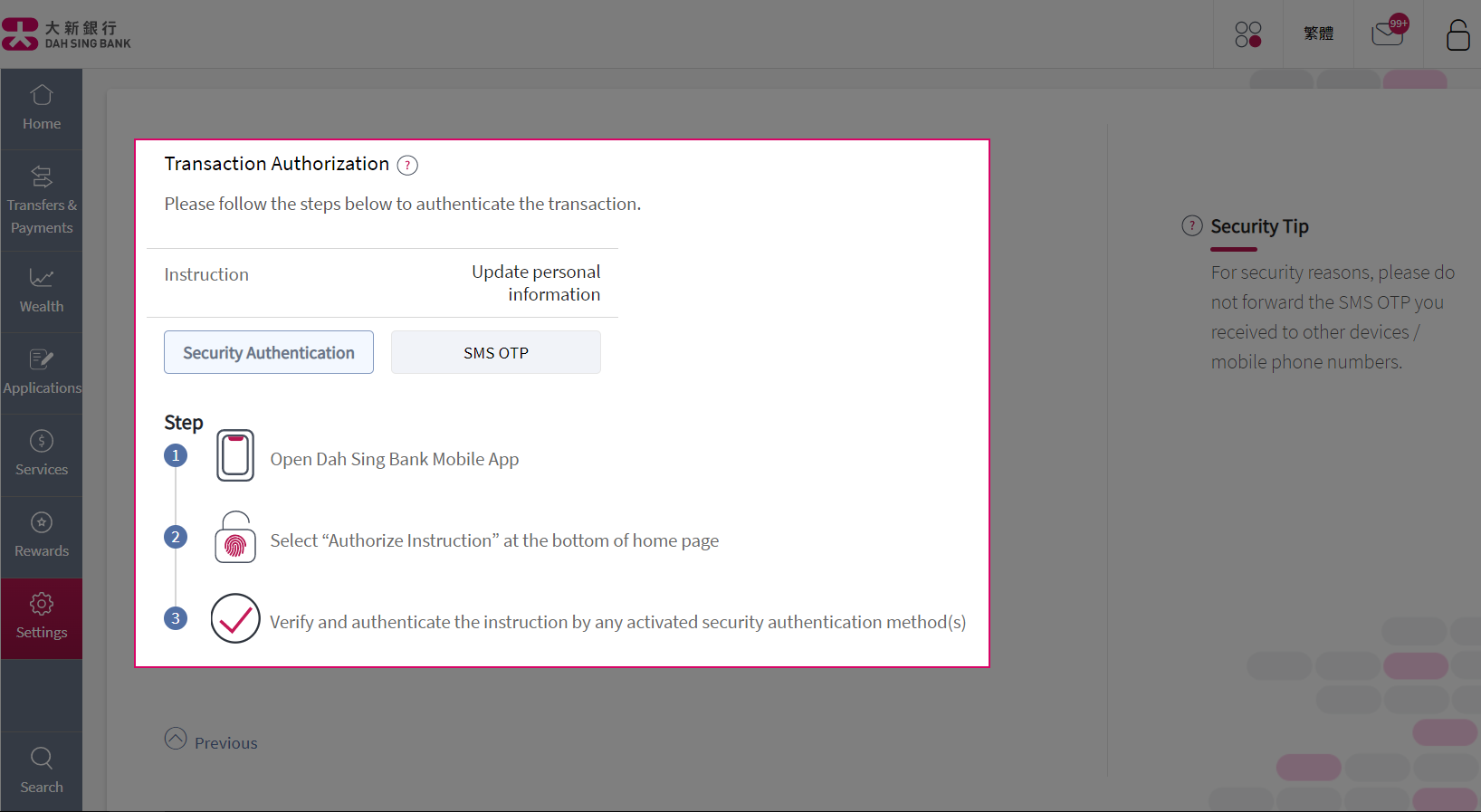The width and height of the screenshot is (1481, 812).
Task: Open Search in the sidebar
Action: (42, 771)
